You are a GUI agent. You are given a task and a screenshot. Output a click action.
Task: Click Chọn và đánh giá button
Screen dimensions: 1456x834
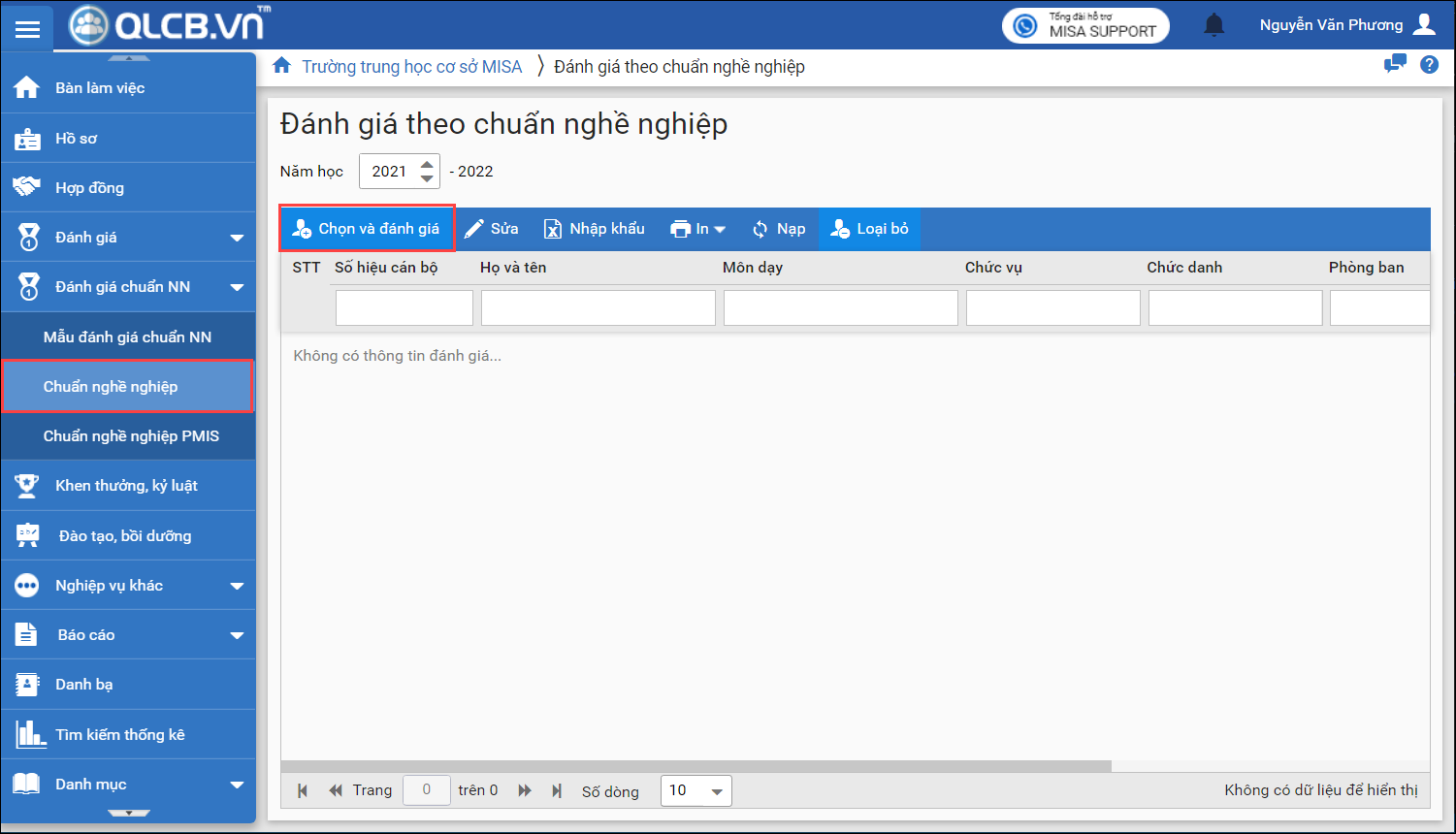(367, 229)
